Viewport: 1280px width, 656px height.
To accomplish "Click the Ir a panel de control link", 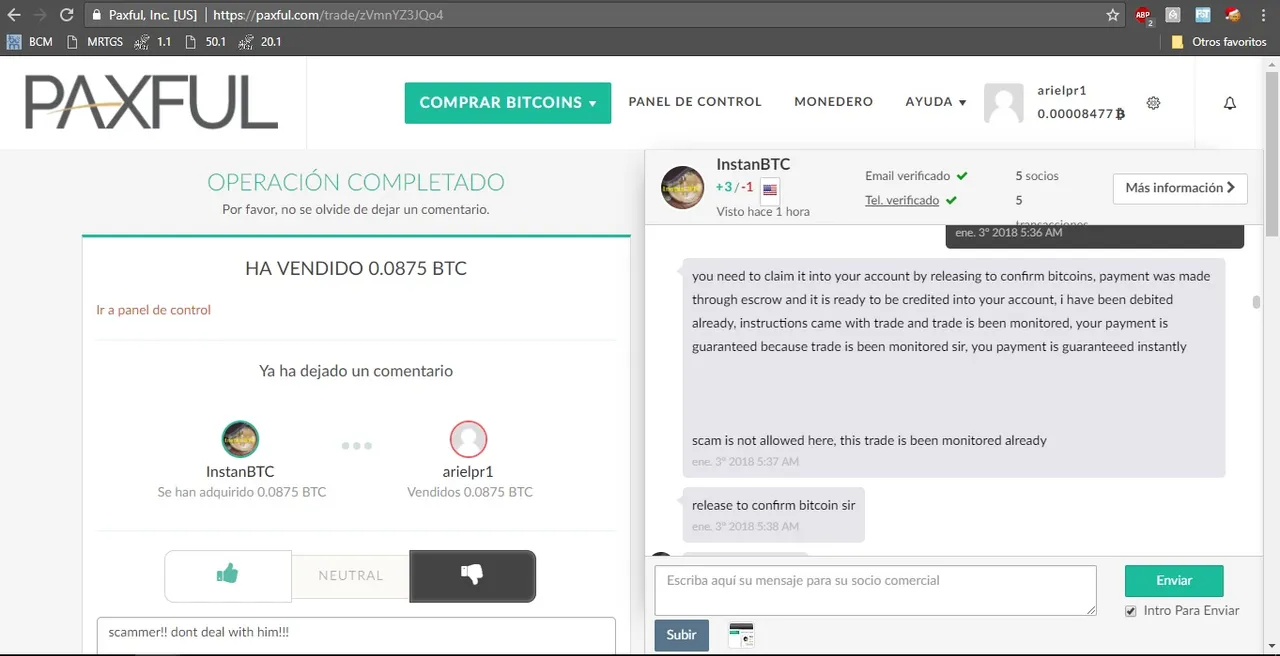I will (x=154, y=310).
